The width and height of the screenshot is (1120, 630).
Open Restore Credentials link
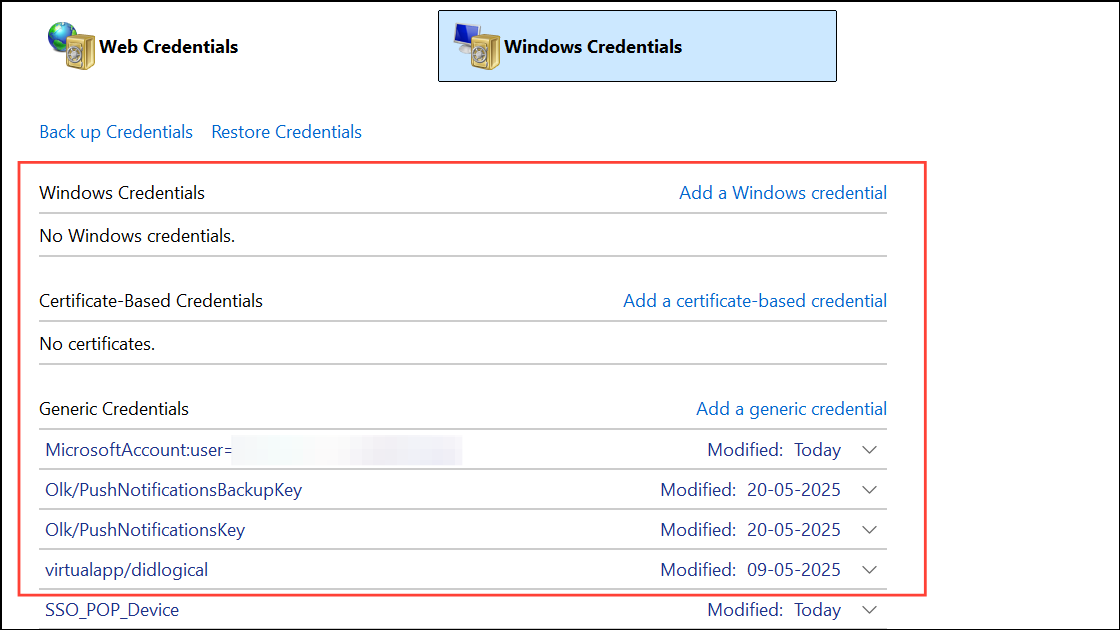[x=286, y=132]
